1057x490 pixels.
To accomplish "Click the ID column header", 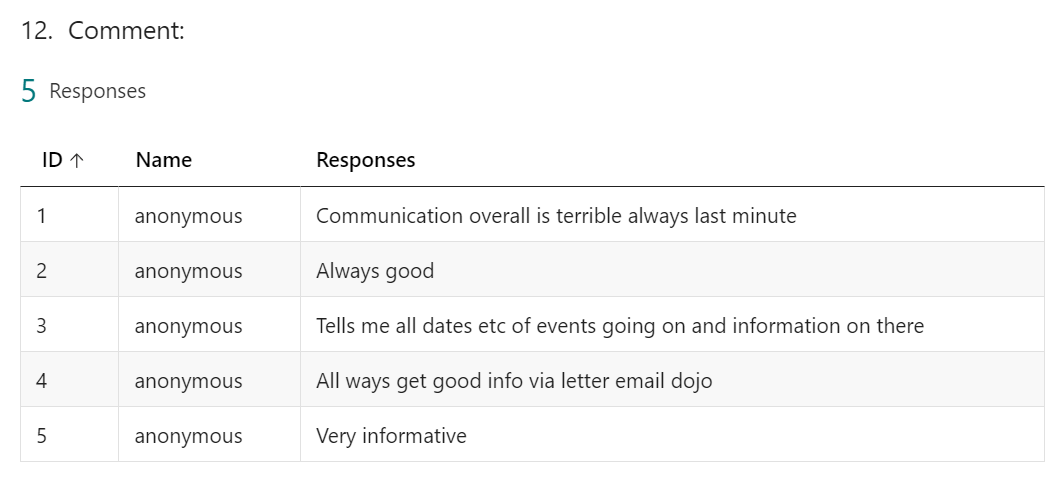I will (x=63, y=160).
